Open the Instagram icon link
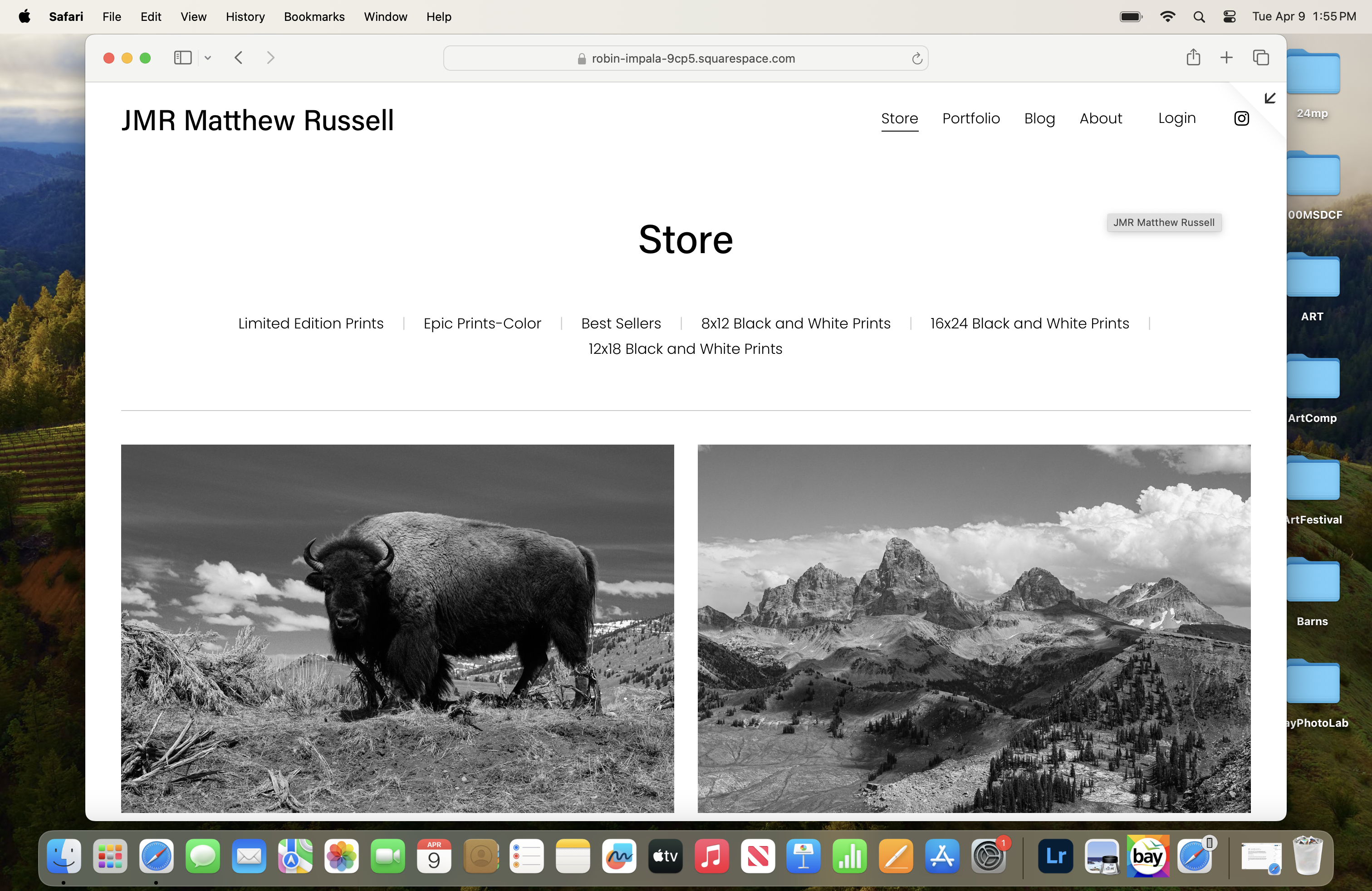This screenshot has width=1372, height=891. point(1241,118)
